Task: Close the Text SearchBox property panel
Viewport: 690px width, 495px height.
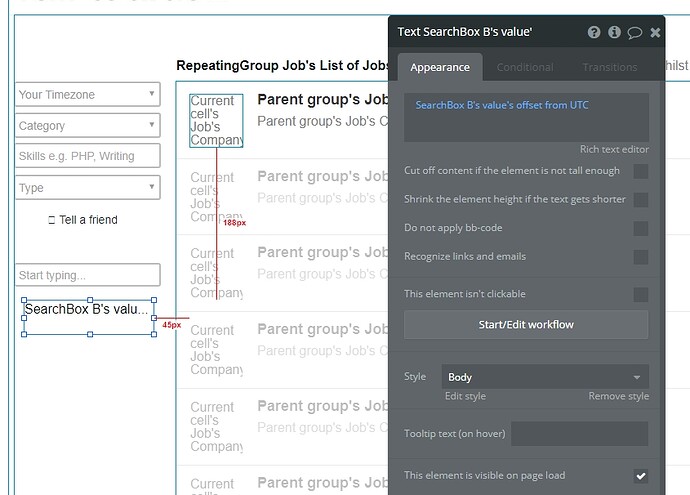Action: pyautogui.click(x=655, y=32)
